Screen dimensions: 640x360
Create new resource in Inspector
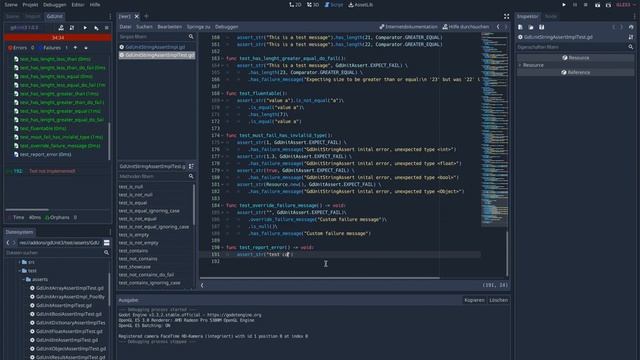coord(520,27)
